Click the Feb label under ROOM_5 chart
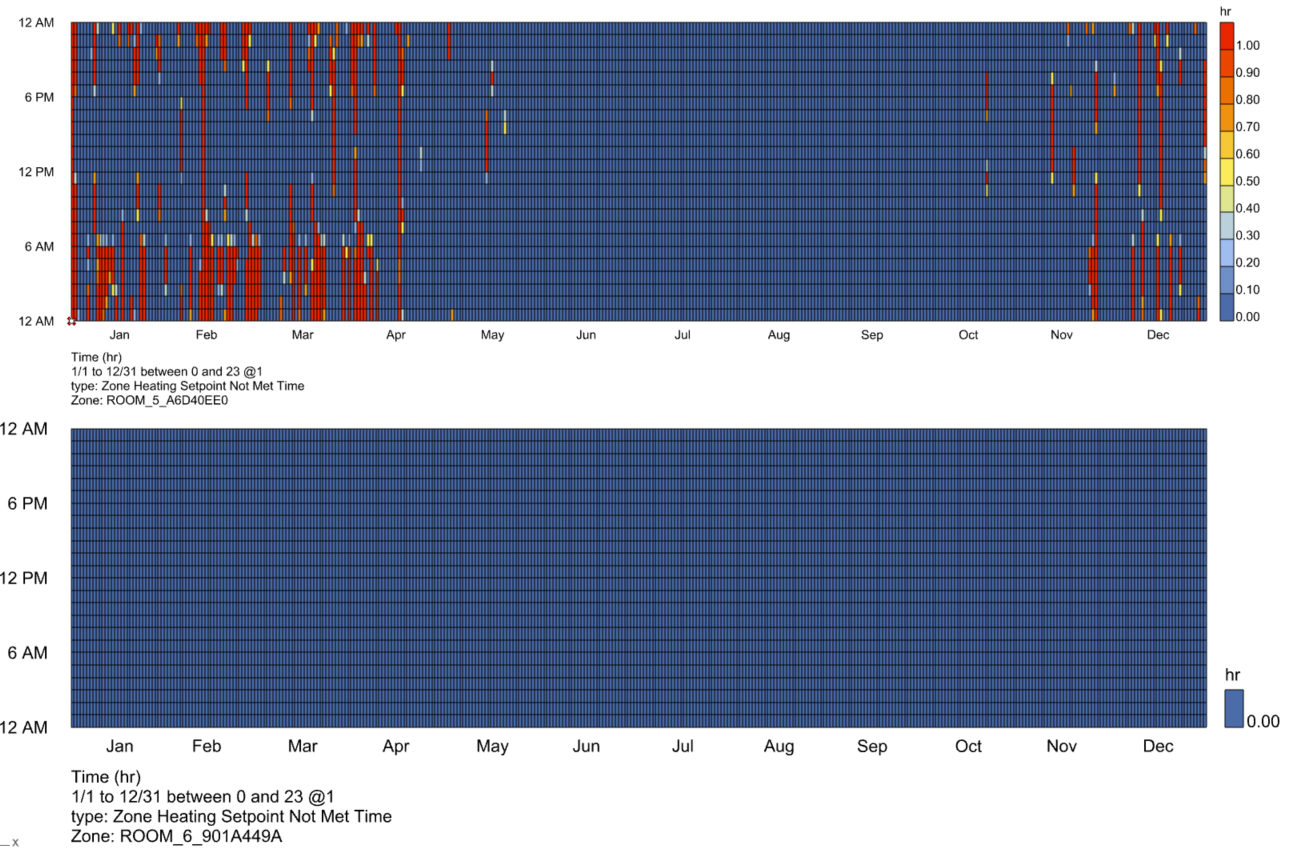The image size is (1291, 854). coord(206,335)
